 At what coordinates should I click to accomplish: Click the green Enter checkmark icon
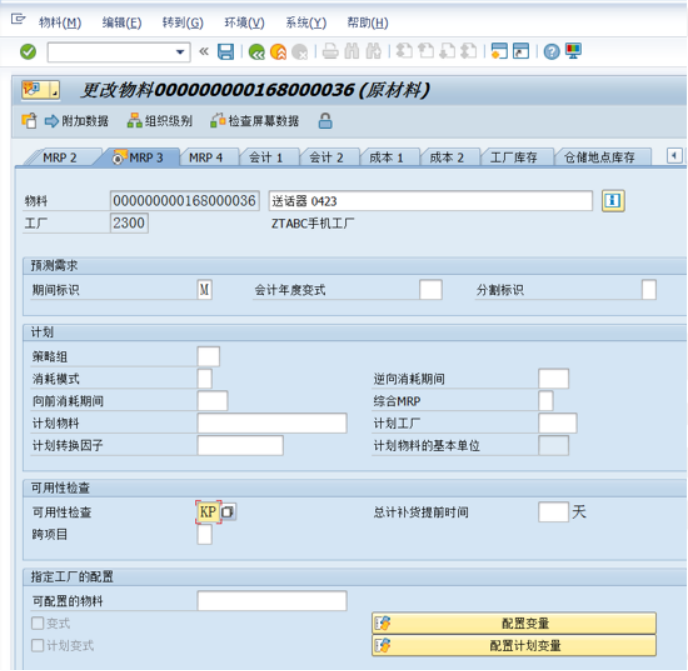tap(28, 52)
